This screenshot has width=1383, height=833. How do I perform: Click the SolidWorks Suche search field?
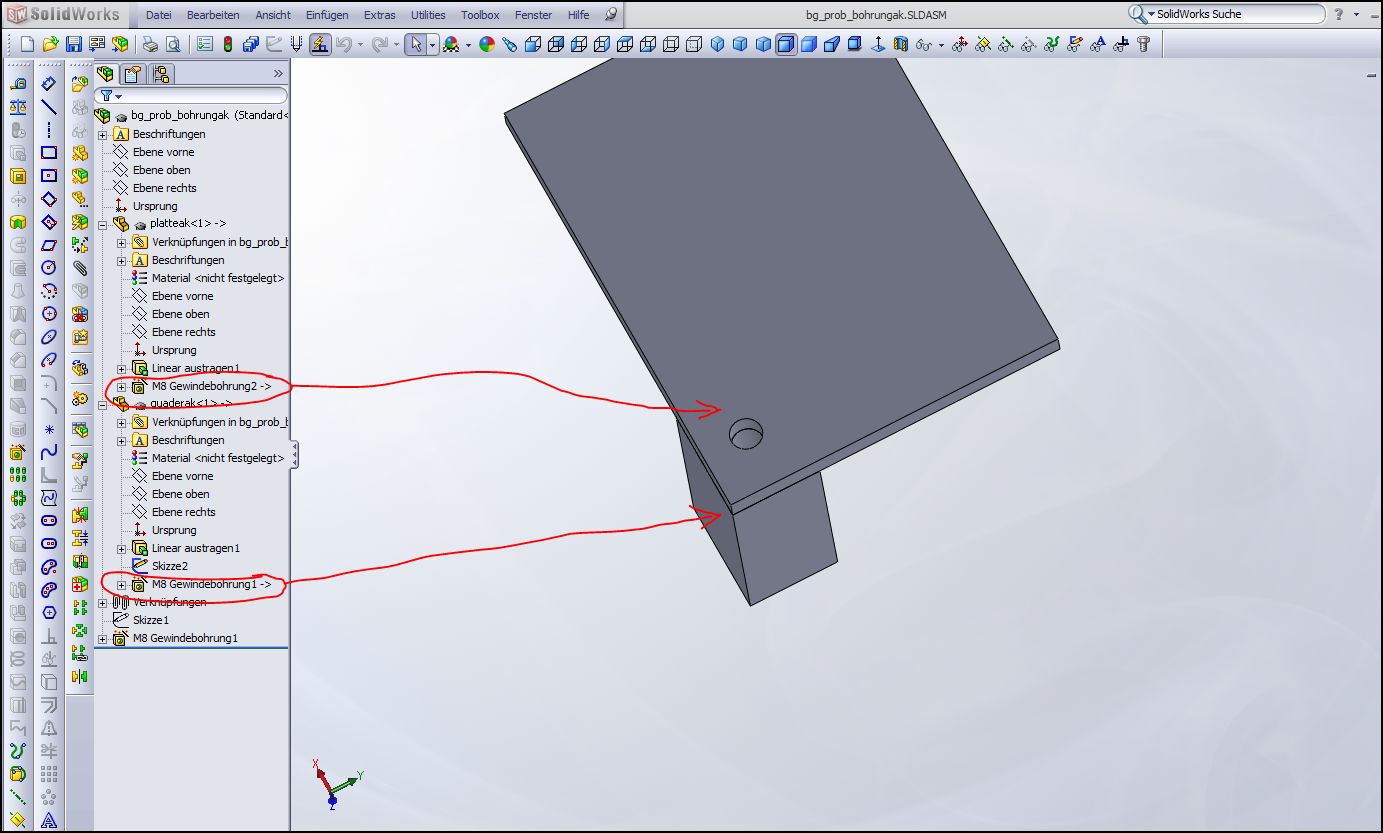point(1238,14)
